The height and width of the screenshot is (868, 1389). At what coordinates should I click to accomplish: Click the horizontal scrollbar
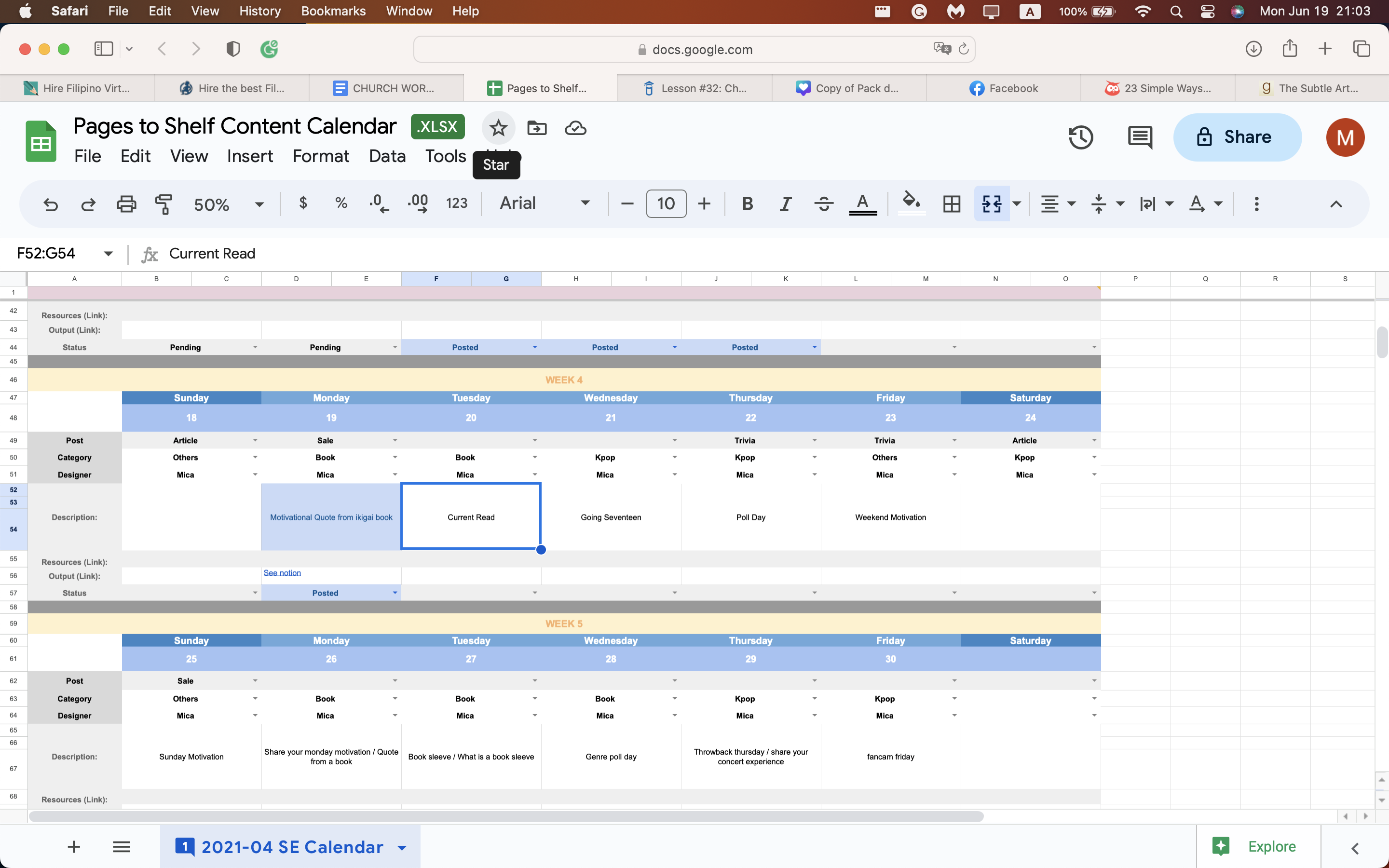tap(505, 816)
